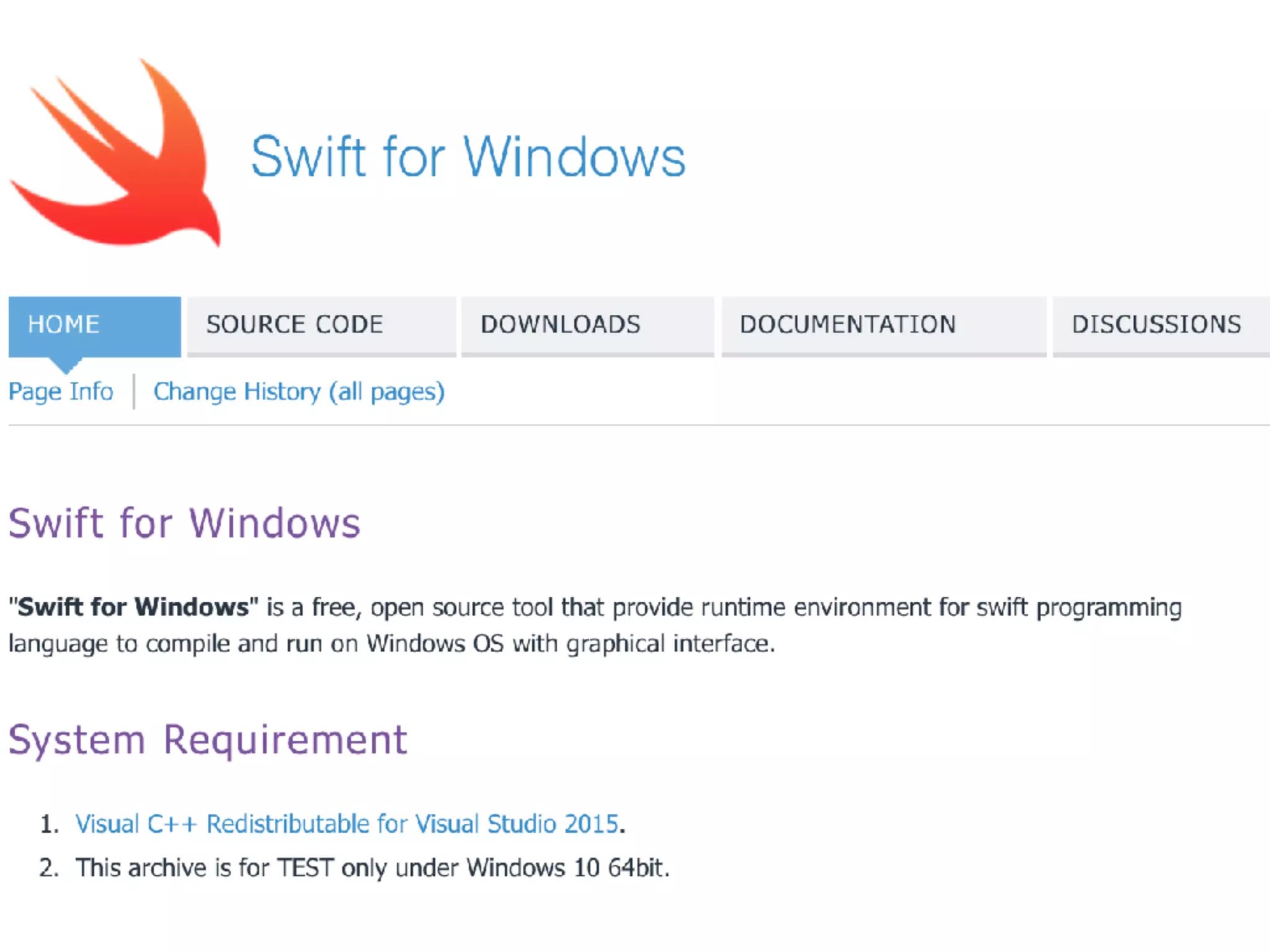
Task: Click the purple Swift for Windows heading
Action: 184,524
